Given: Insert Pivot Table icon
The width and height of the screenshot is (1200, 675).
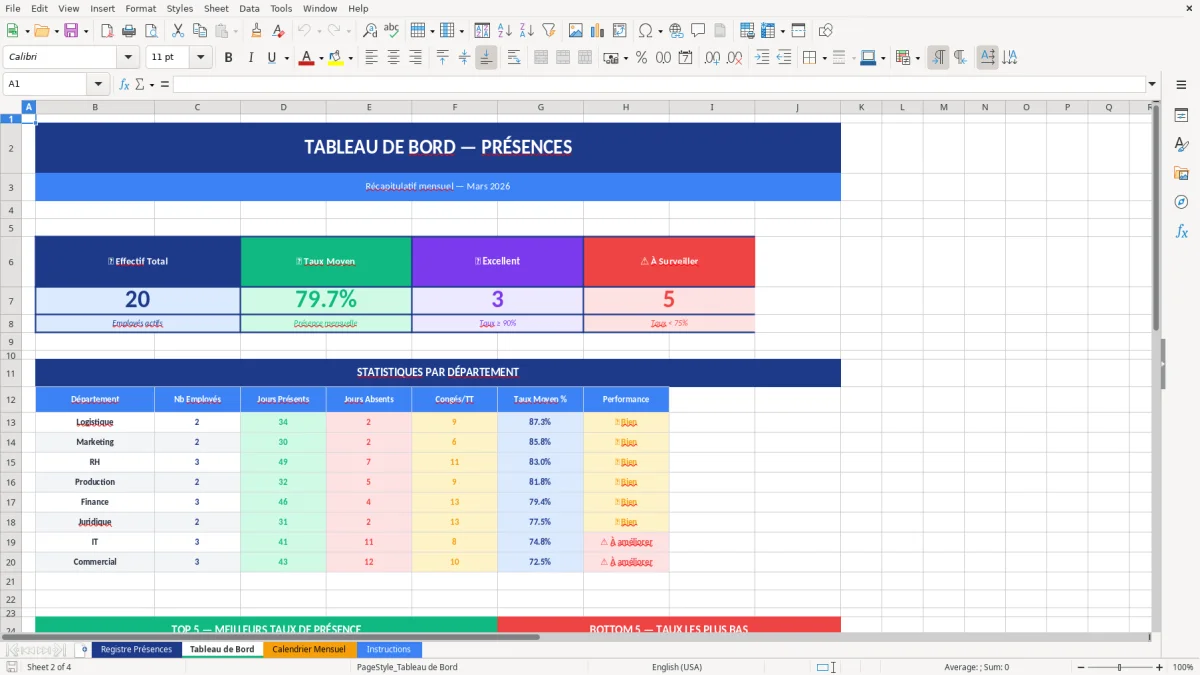Looking at the screenshot, I should (x=620, y=31).
